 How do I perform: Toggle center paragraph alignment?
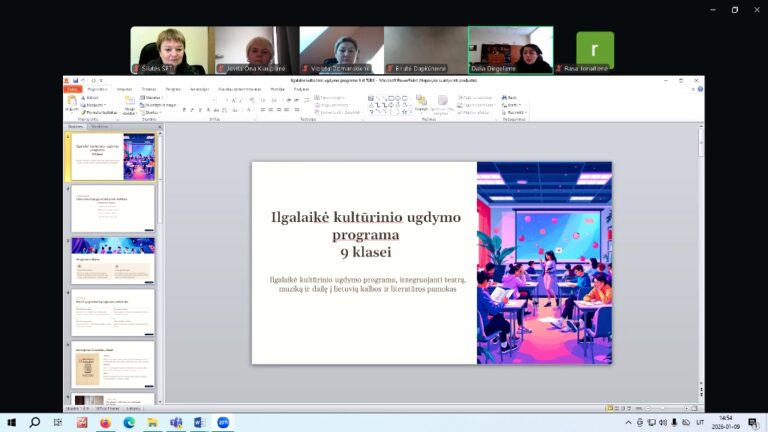pos(270,110)
